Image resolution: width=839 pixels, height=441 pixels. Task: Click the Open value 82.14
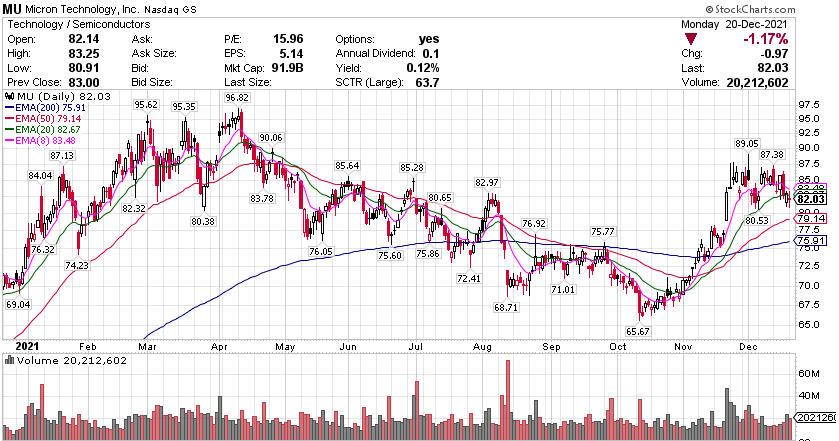click(83, 39)
